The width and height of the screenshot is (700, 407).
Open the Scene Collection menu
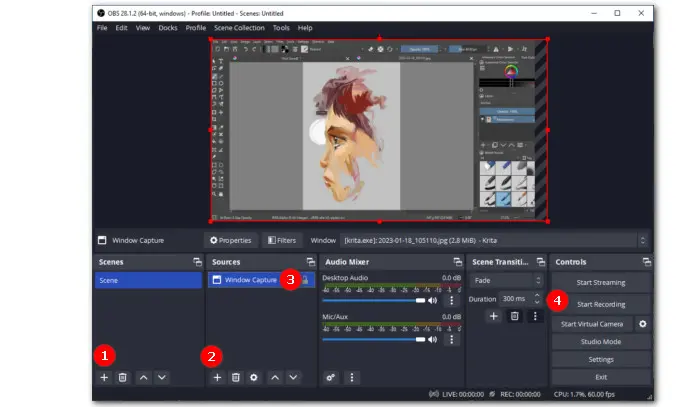[239, 28]
